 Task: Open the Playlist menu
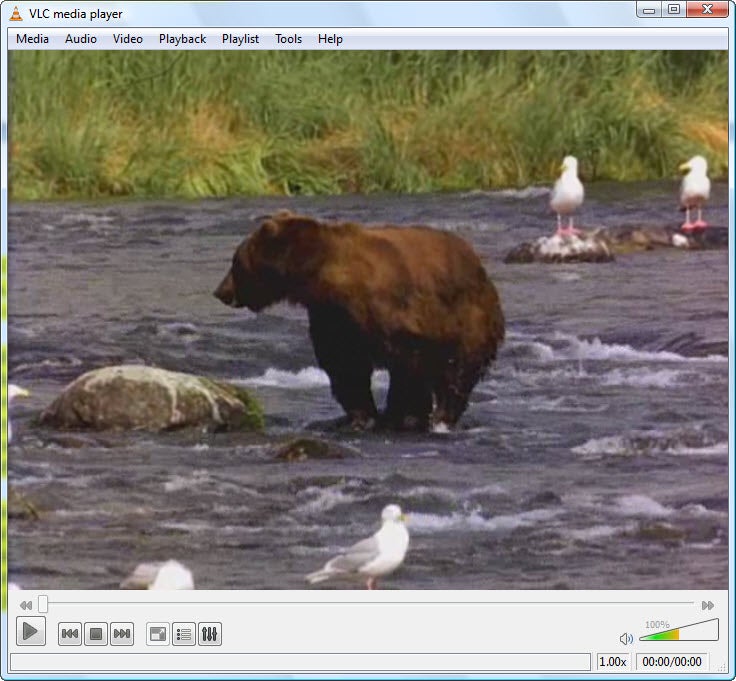(240, 39)
